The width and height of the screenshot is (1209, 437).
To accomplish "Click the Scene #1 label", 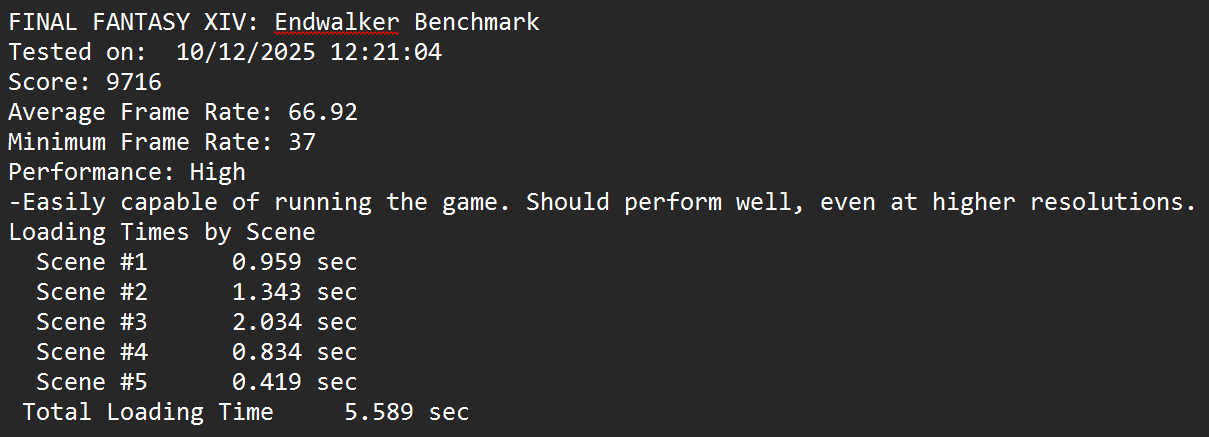I will pyautogui.click(x=91, y=262).
